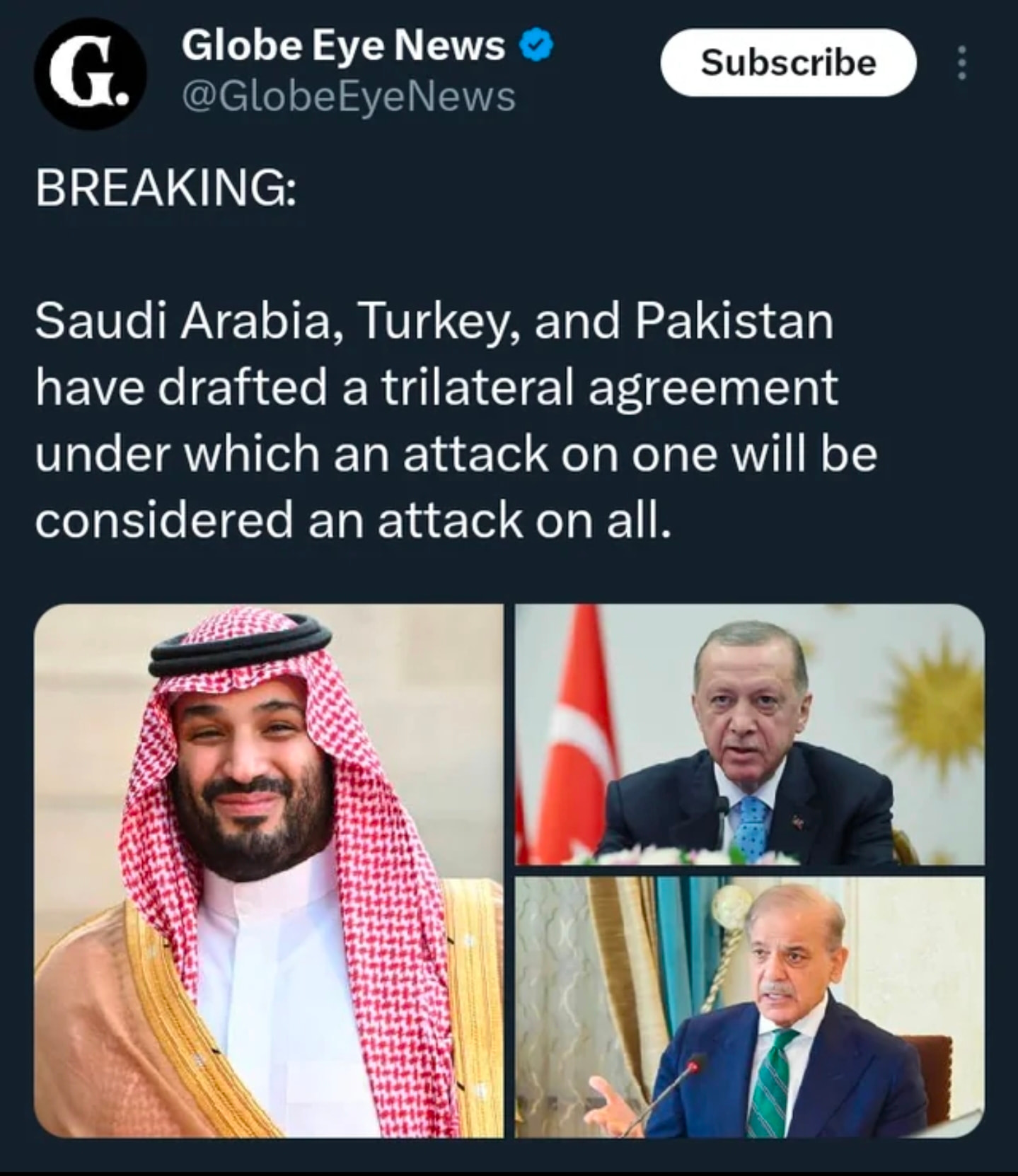Click the black headband in the left photo
This screenshot has width=1018, height=1176.
click(x=241, y=648)
